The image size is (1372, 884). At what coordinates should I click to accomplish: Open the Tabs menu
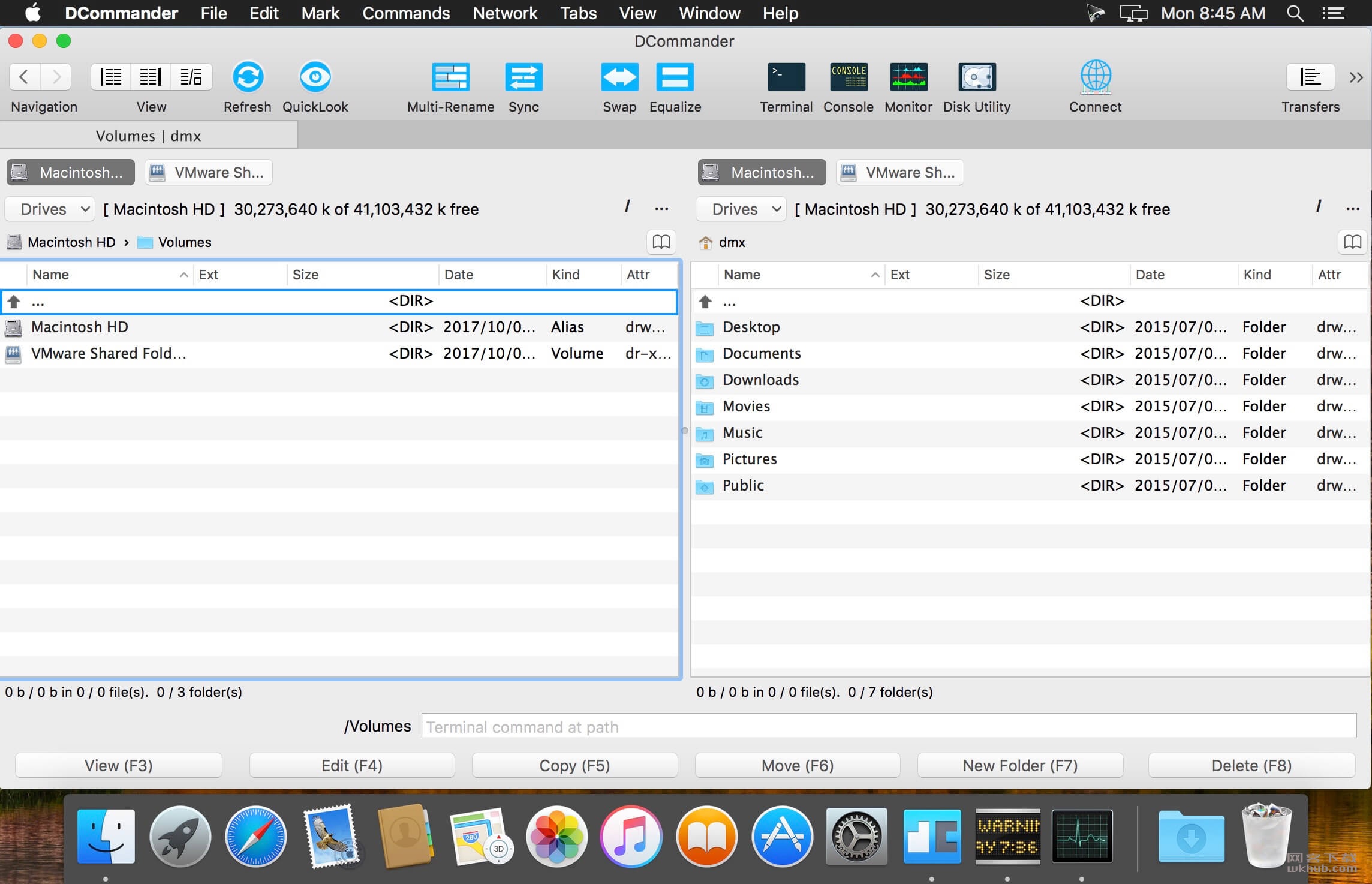click(578, 13)
